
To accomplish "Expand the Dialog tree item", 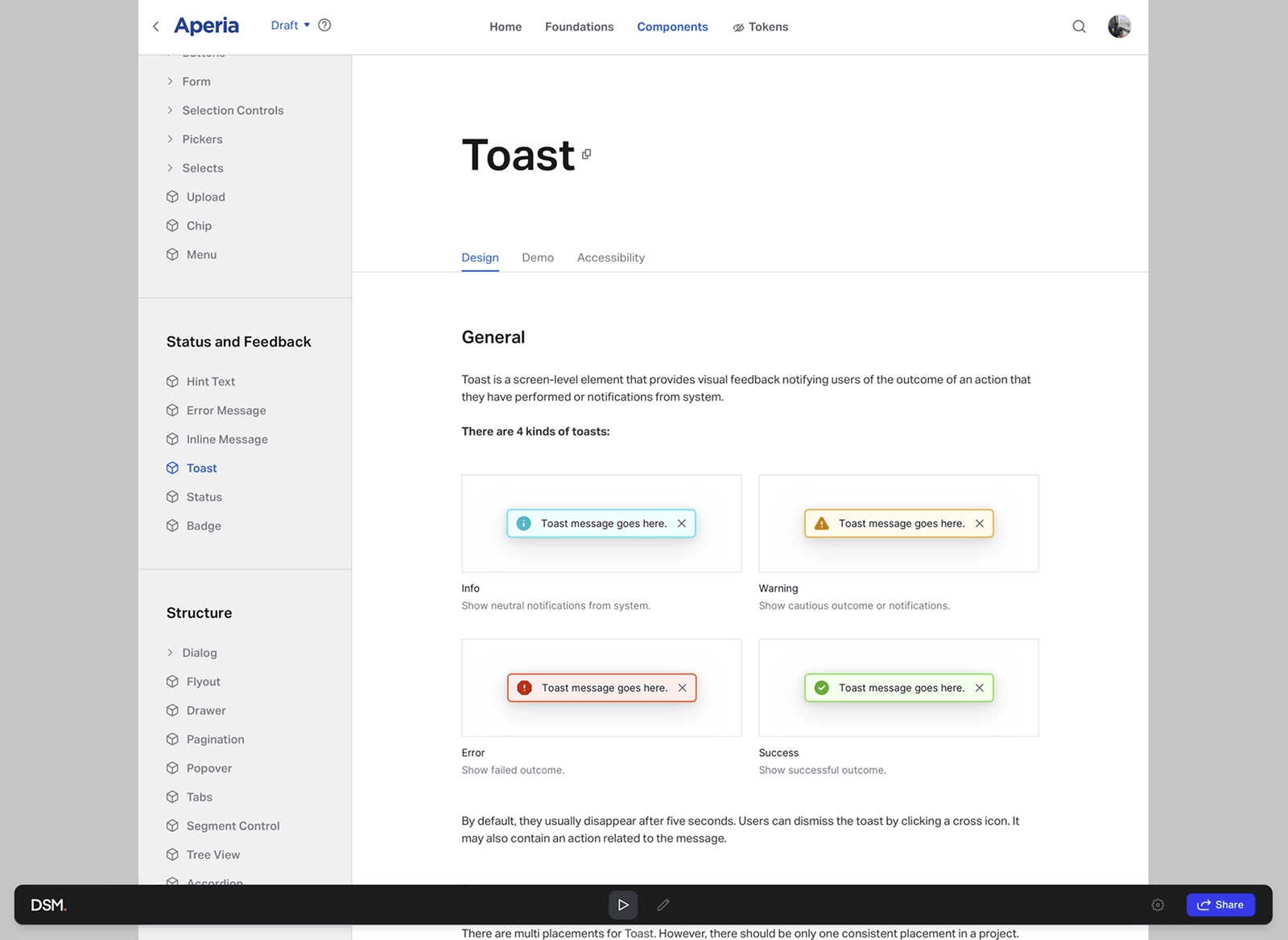I will tap(170, 653).
